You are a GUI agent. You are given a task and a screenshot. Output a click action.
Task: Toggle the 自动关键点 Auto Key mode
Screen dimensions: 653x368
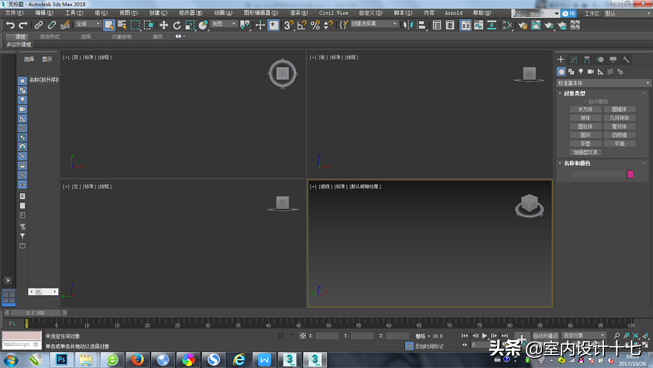click(545, 336)
